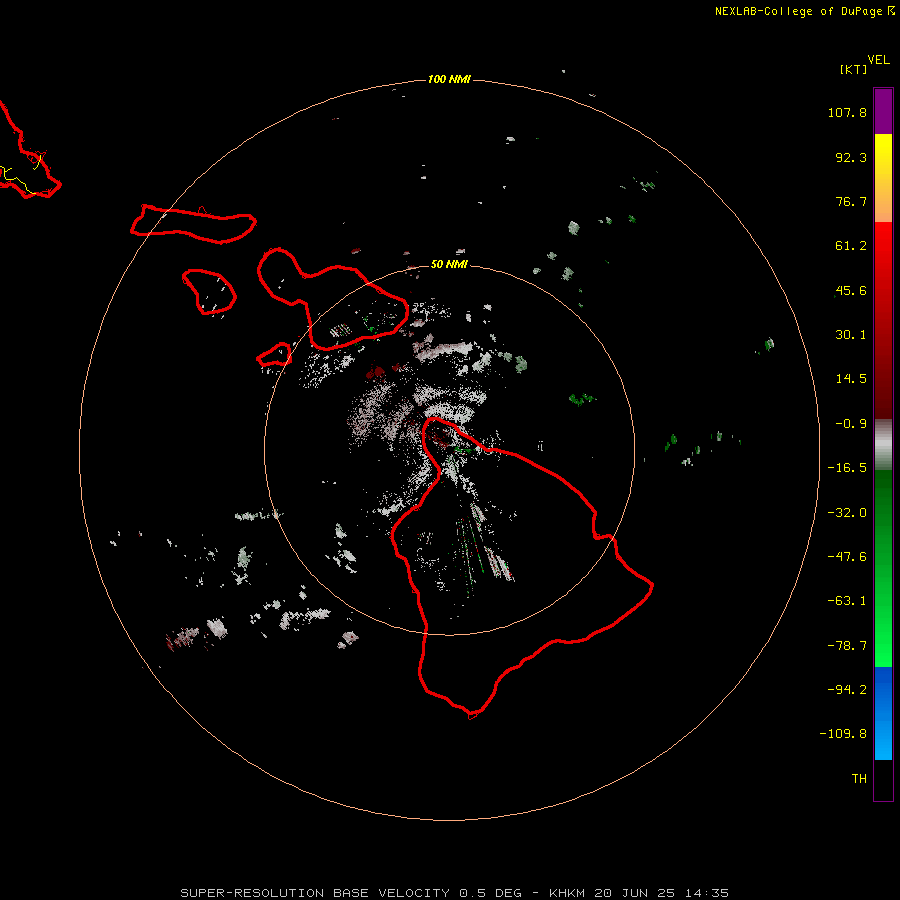This screenshot has height=900, width=900.
Task: Click the -32.0 legend value
Action: pyautogui.click(x=847, y=513)
